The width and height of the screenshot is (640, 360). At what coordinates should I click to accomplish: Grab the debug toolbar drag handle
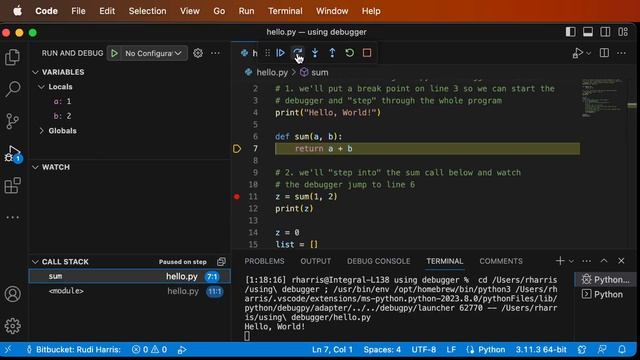[x=267, y=53]
